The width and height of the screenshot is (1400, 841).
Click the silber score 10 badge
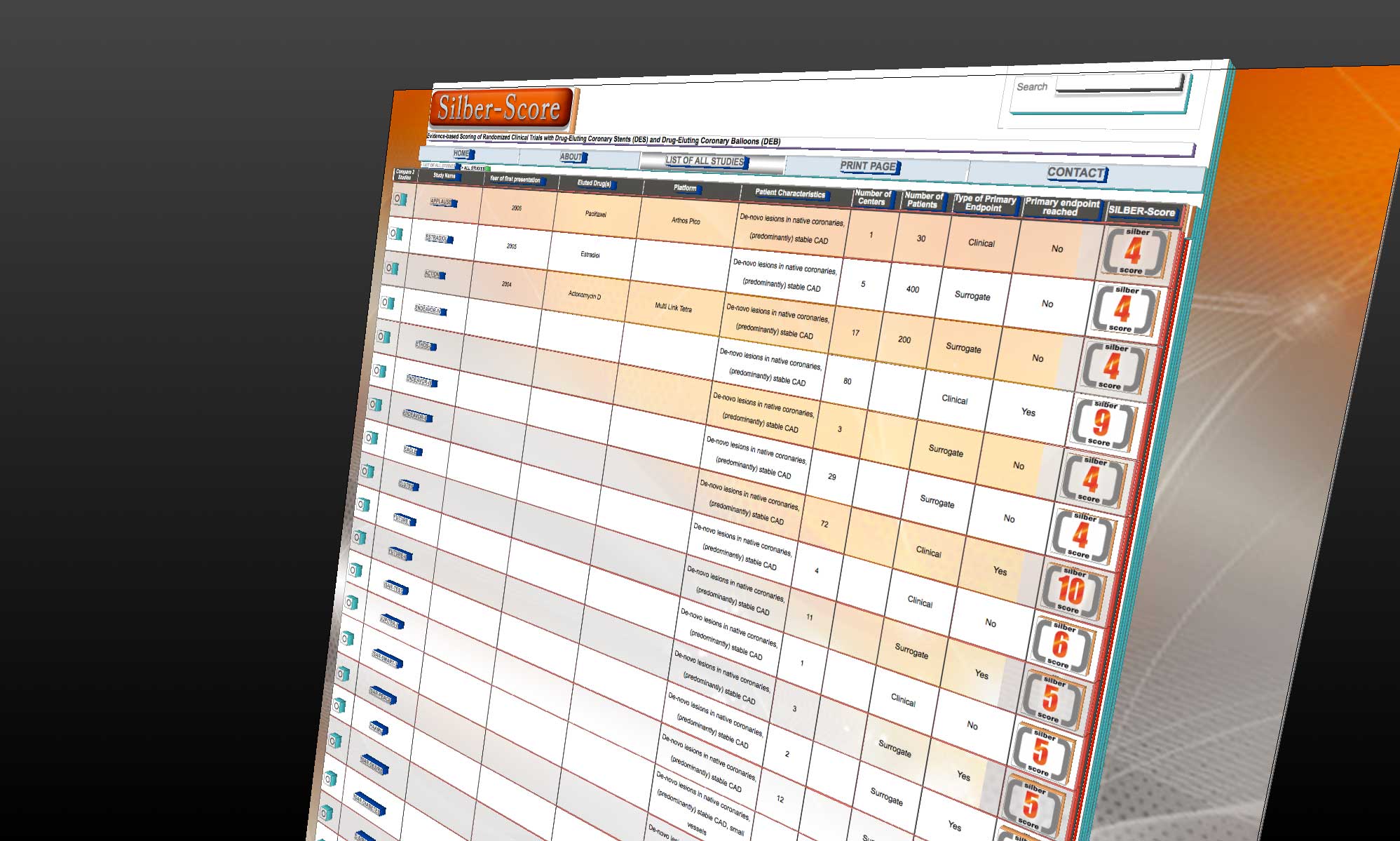coord(1072,591)
